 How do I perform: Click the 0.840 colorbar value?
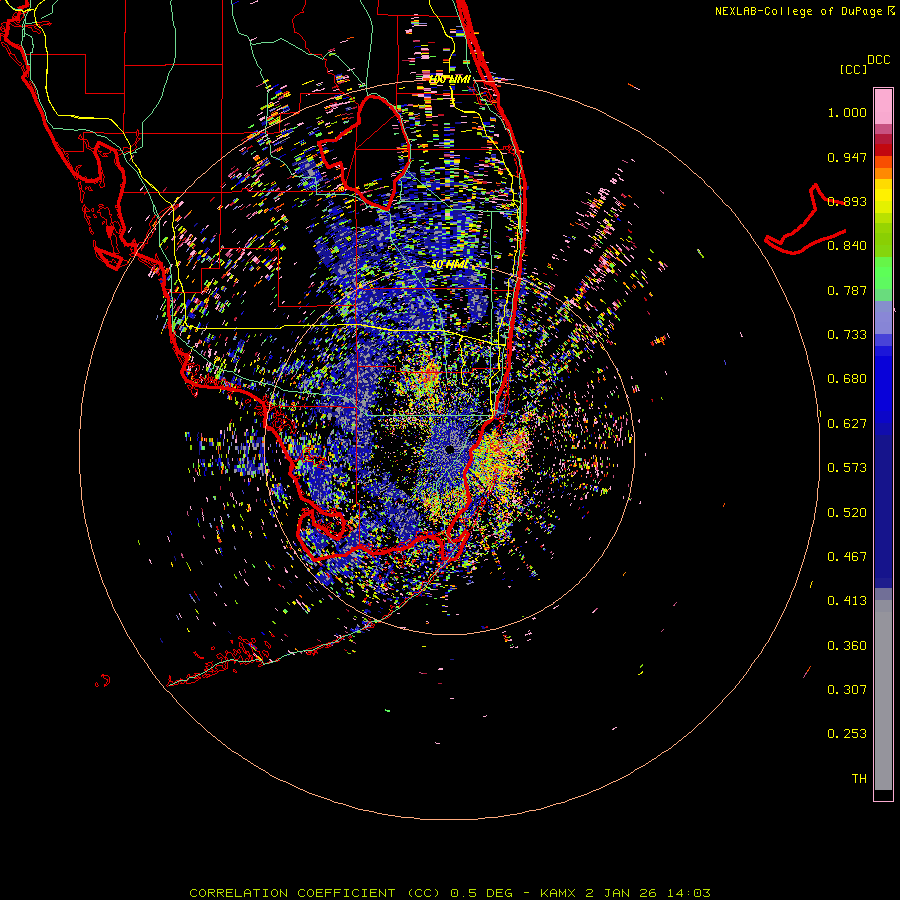(x=847, y=246)
